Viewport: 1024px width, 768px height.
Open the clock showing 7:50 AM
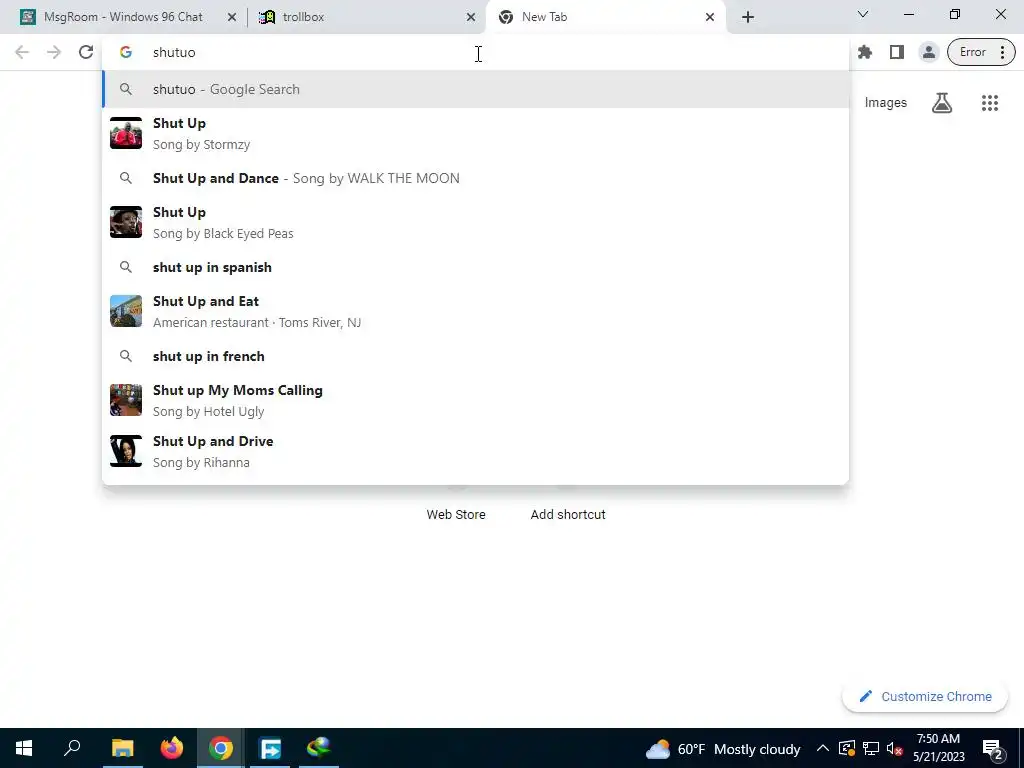click(x=938, y=748)
